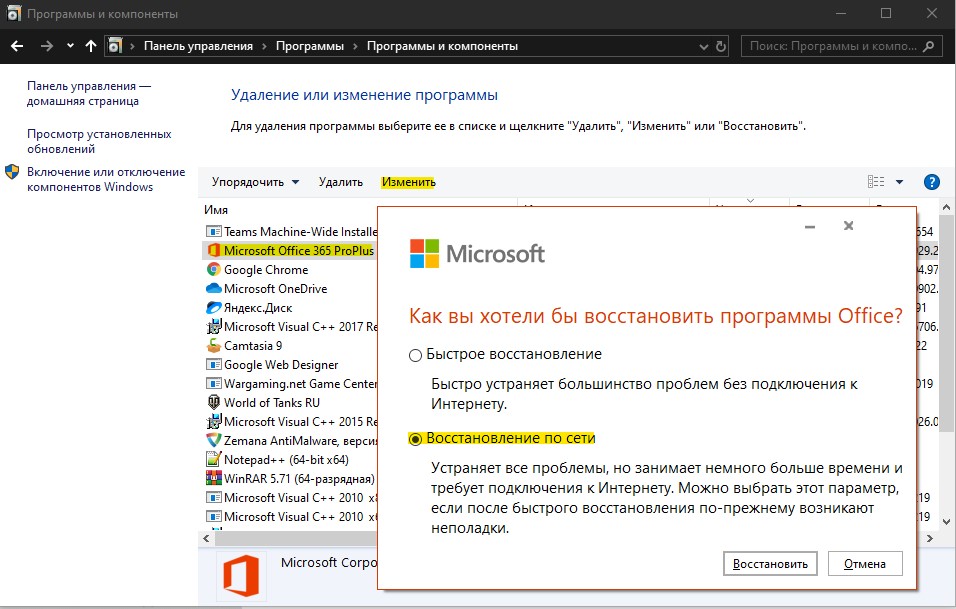Screen dimensions: 956x609
Task: Open Просмотр установленных обновлений link
Action: coord(99,141)
